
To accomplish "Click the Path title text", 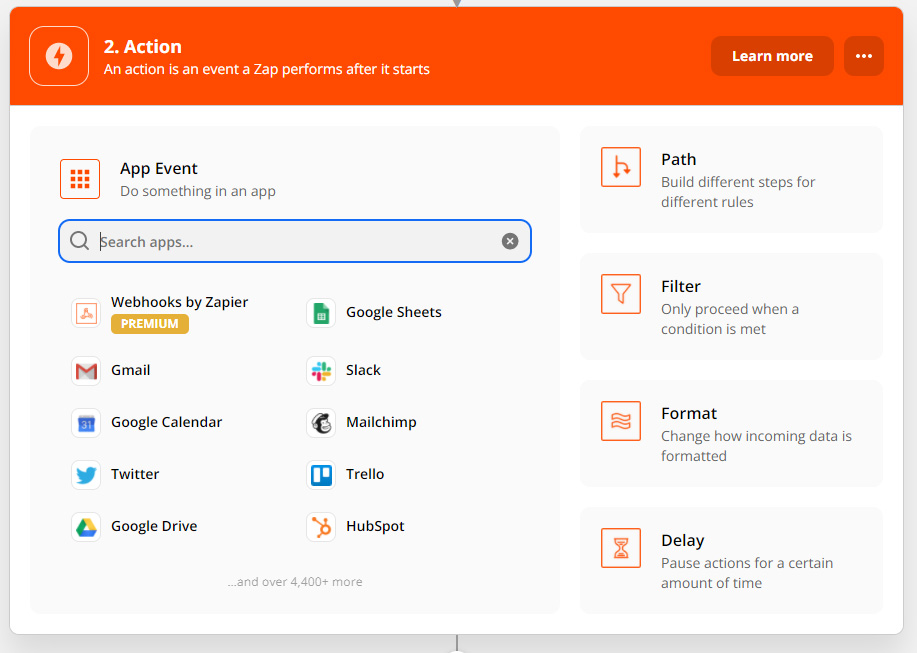I will 678,160.
